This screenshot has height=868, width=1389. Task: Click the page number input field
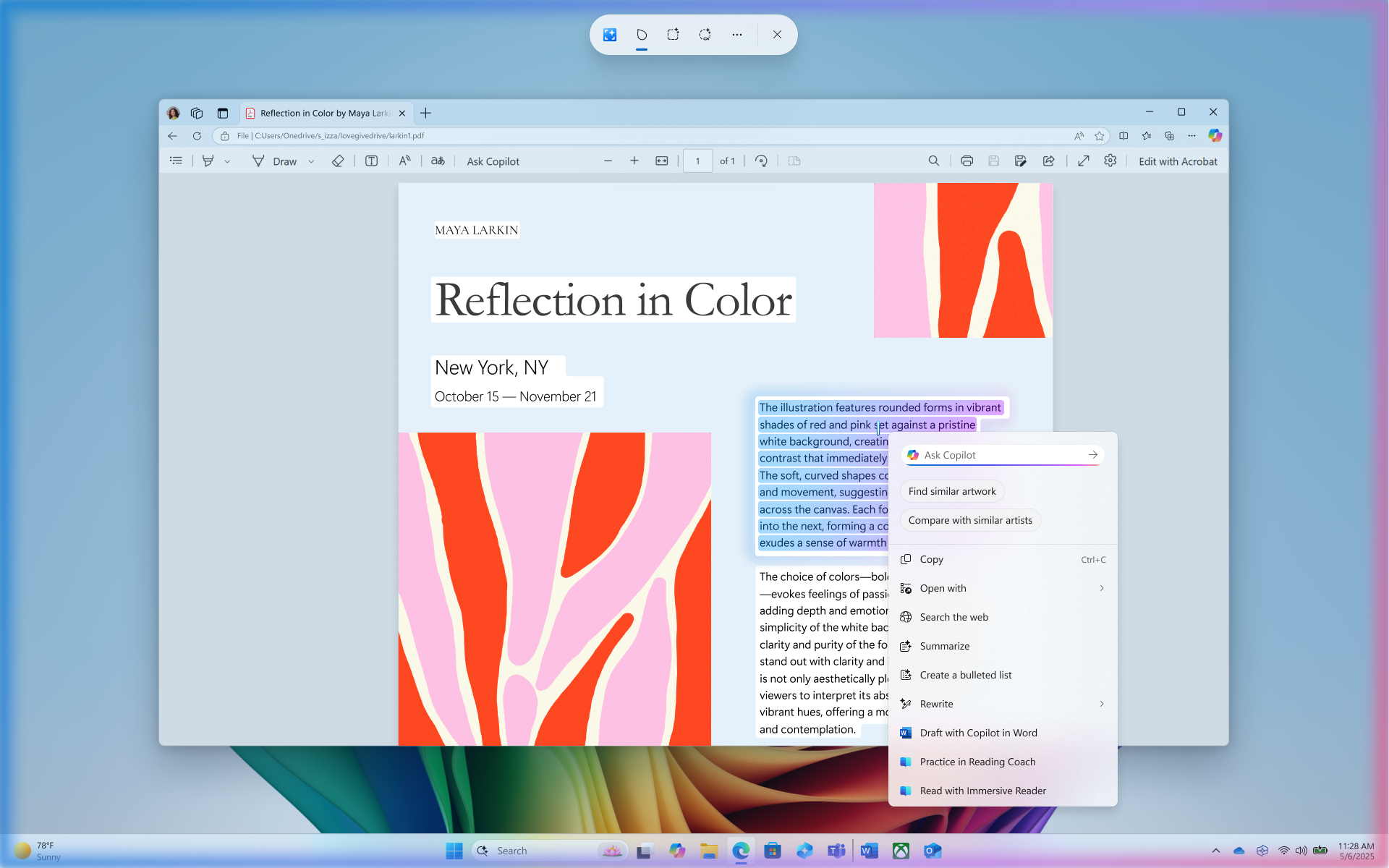pos(697,161)
